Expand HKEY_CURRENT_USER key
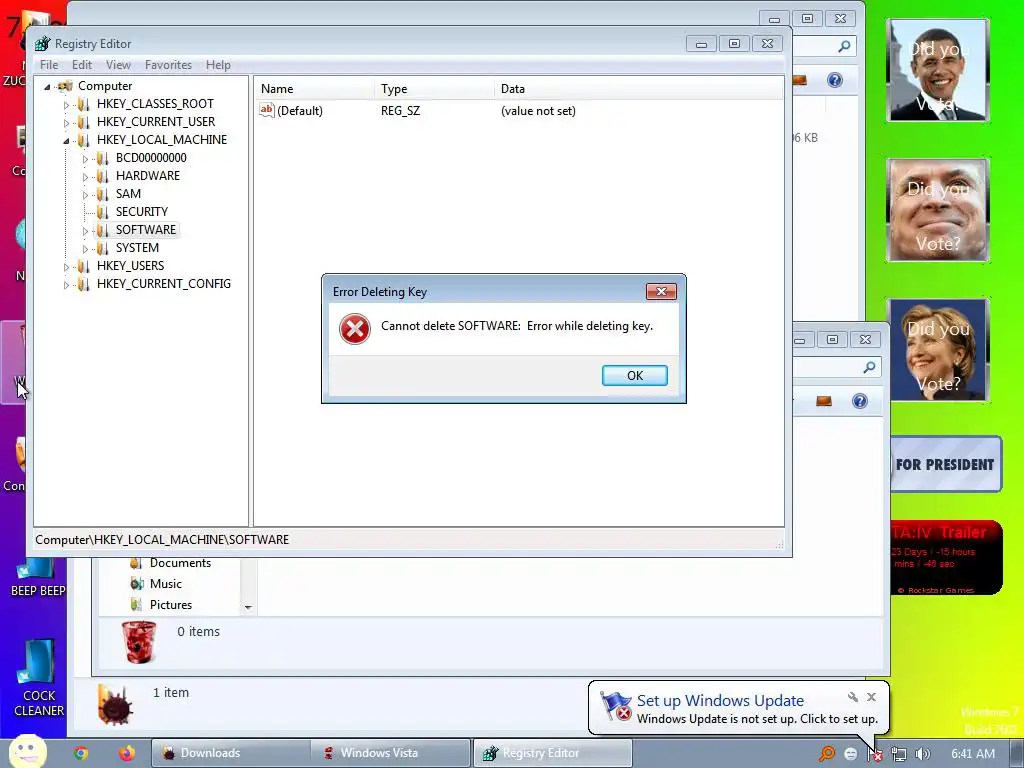The width and height of the screenshot is (1024, 768). (x=66, y=122)
